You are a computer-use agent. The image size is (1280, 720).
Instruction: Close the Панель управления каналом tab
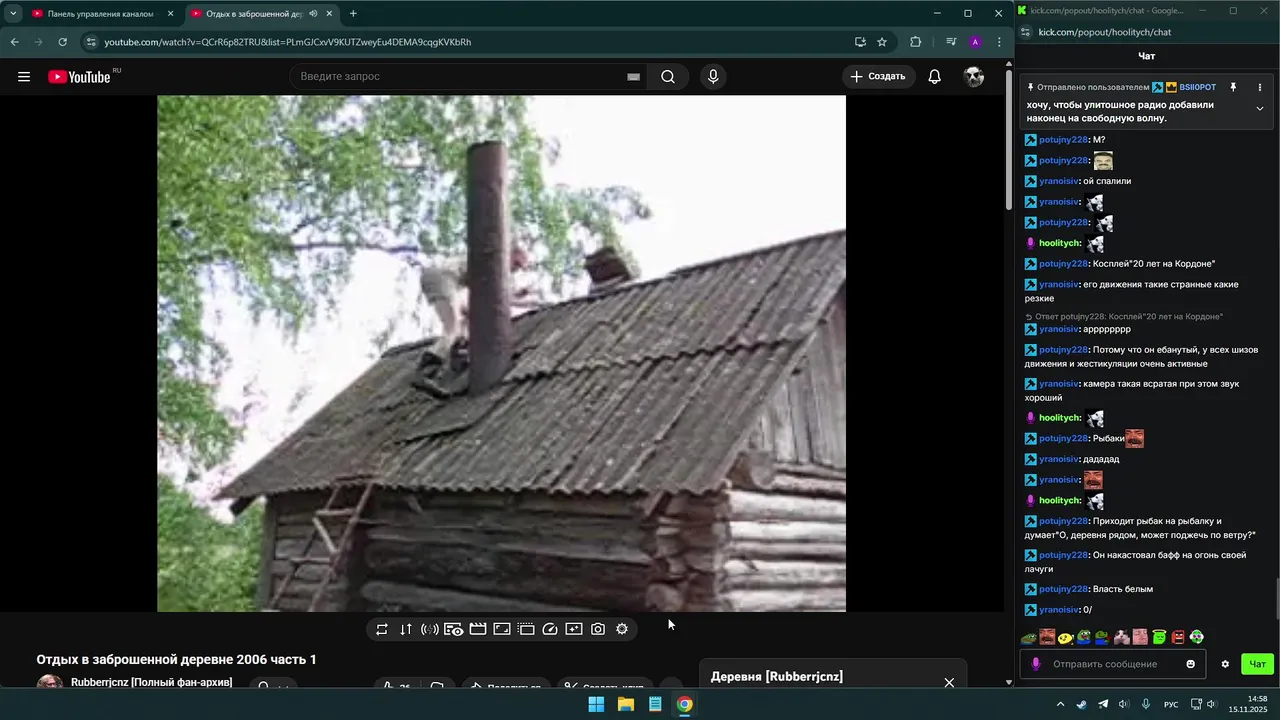click(x=170, y=14)
